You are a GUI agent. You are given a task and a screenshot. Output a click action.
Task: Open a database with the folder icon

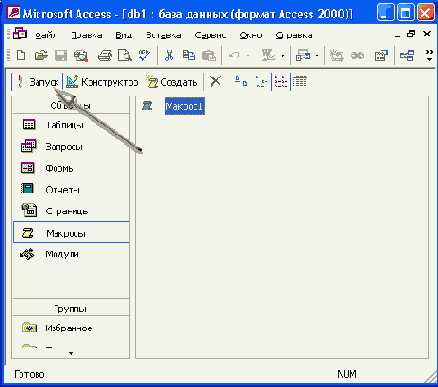tap(41, 55)
